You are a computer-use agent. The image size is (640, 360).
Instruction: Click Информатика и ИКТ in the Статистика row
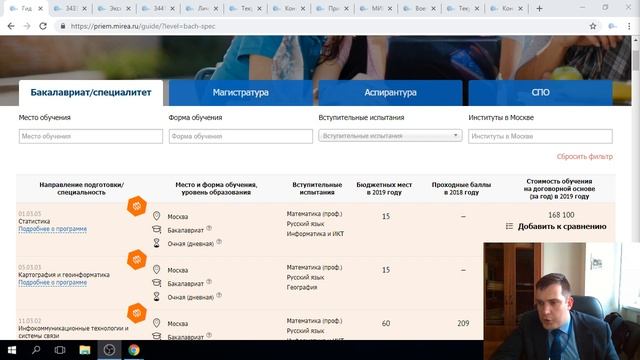click(x=315, y=234)
